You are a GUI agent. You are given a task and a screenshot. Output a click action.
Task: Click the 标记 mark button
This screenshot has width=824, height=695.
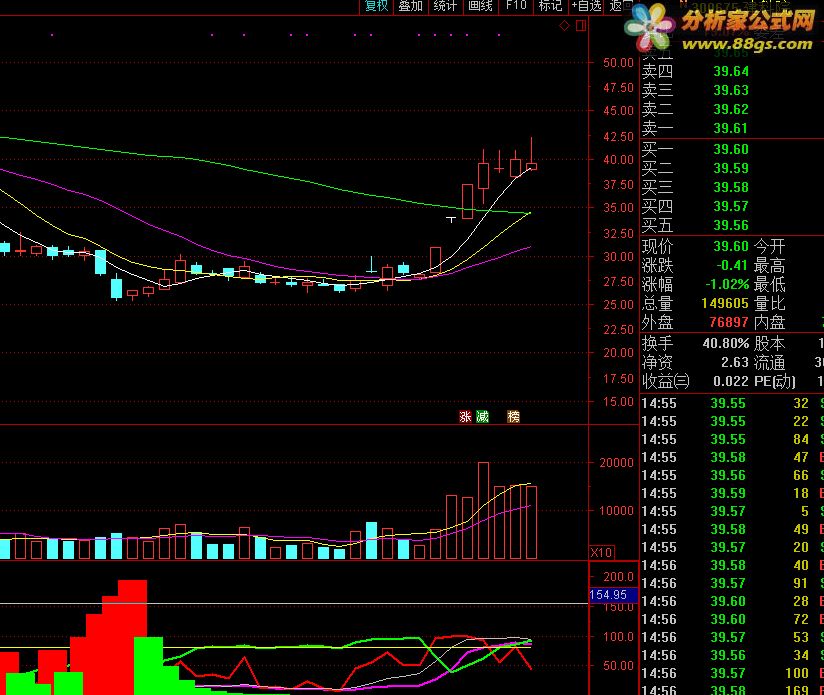coord(550,6)
